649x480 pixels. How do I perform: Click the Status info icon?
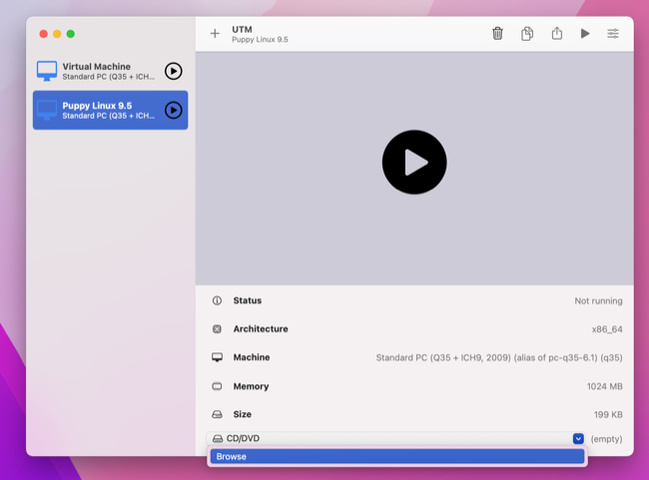pos(217,301)
